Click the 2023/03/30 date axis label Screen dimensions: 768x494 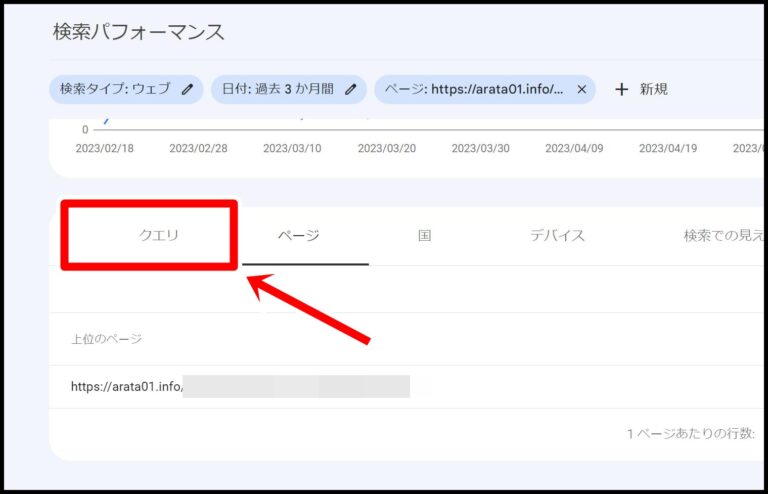480,148
